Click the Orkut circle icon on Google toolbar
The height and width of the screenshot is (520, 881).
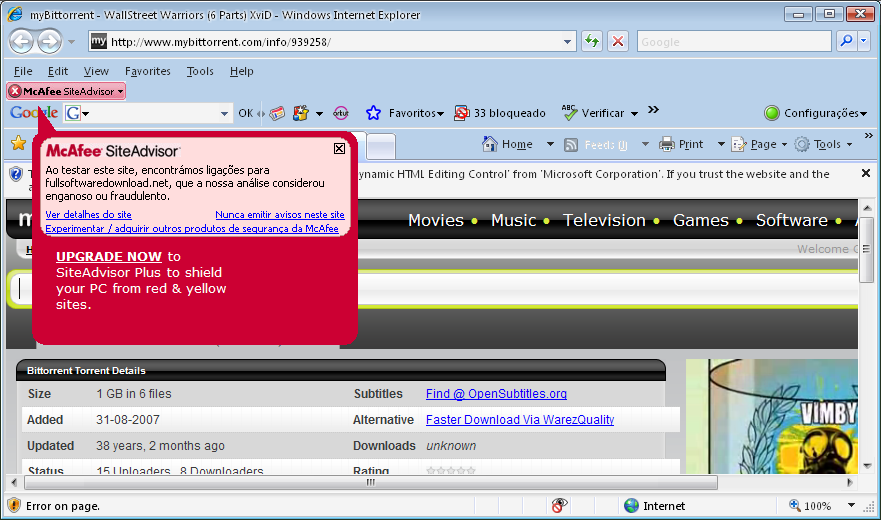point(340,113)
